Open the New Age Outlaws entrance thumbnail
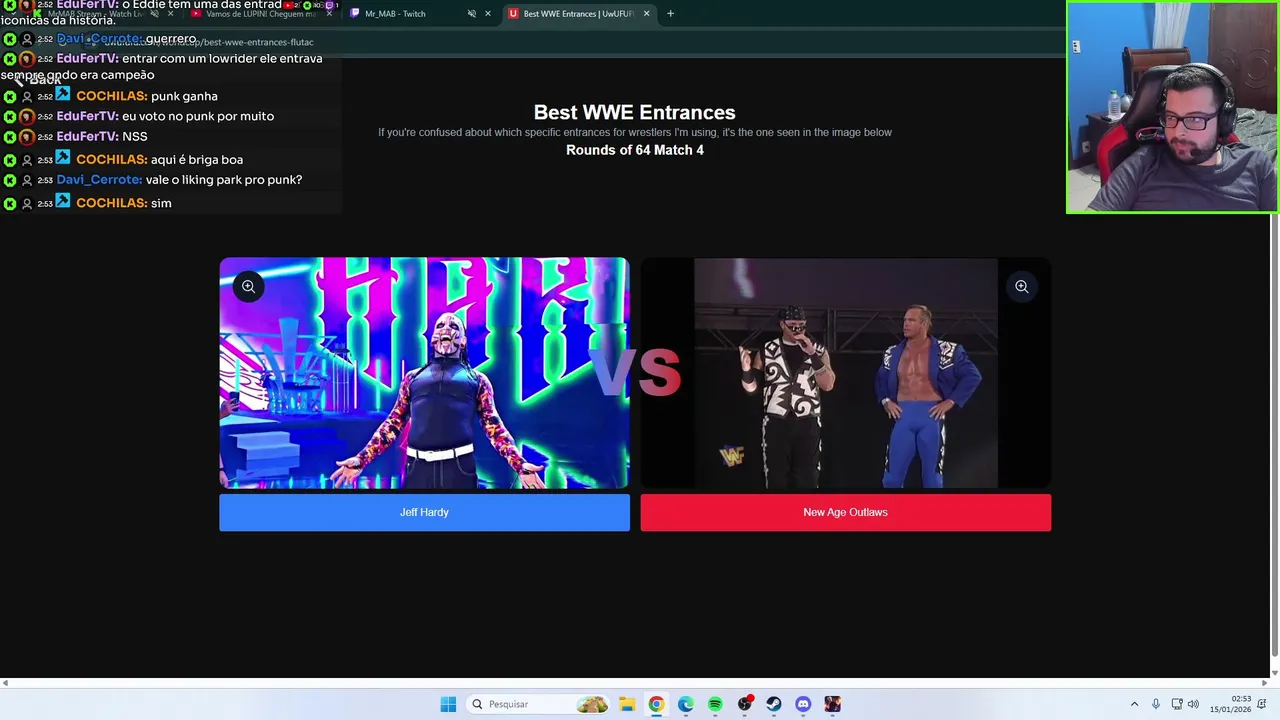 pos(845,373)
